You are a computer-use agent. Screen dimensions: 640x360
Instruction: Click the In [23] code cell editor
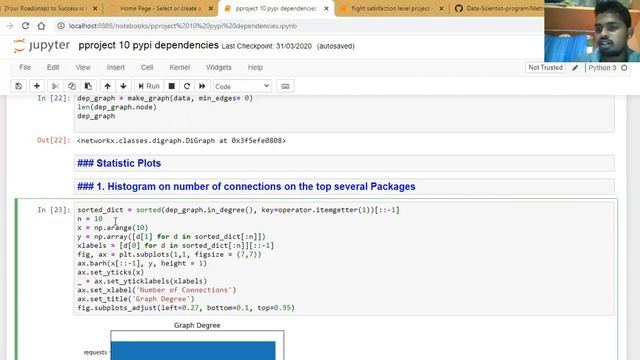coord(344,259)
